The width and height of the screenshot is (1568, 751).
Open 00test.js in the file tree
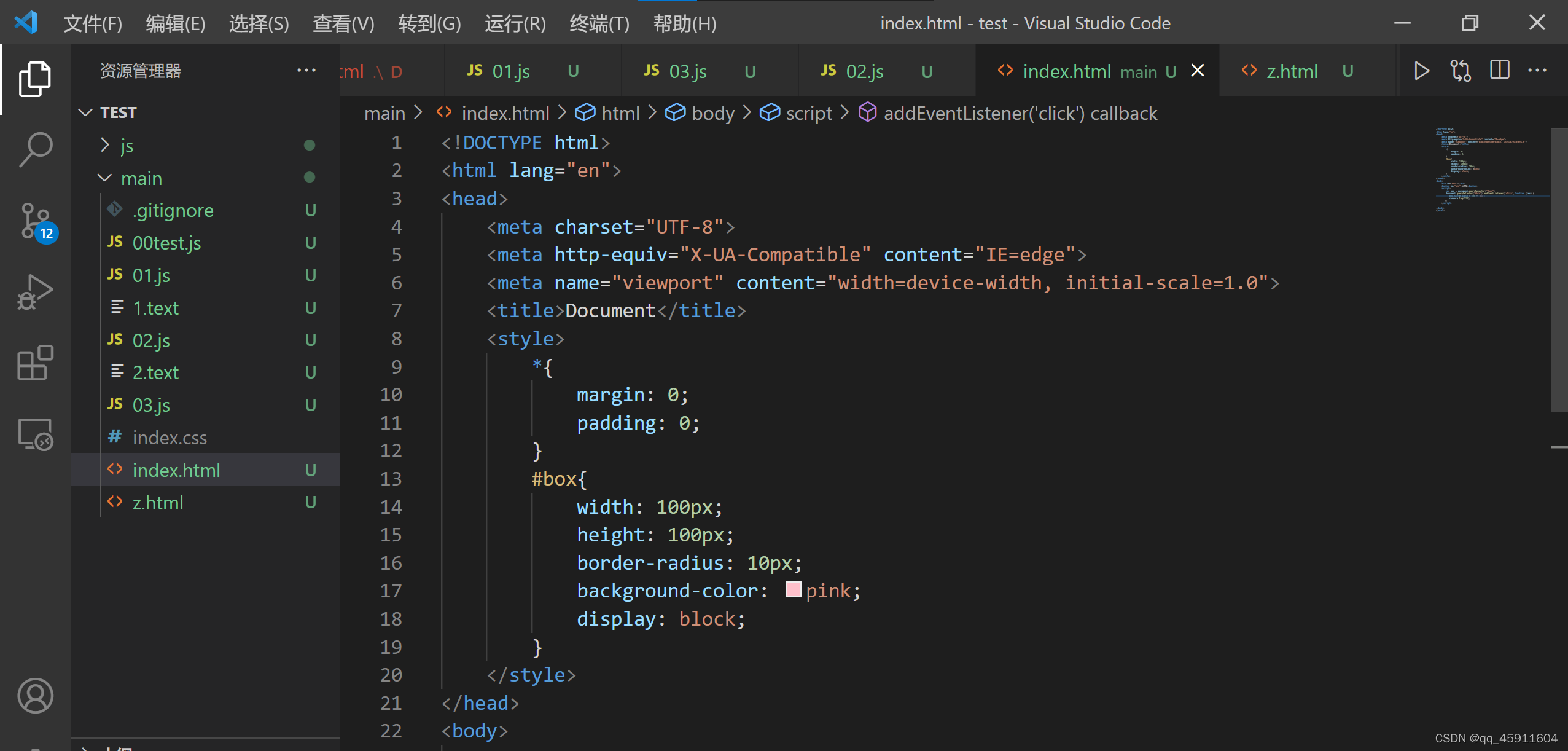point(205,243)
